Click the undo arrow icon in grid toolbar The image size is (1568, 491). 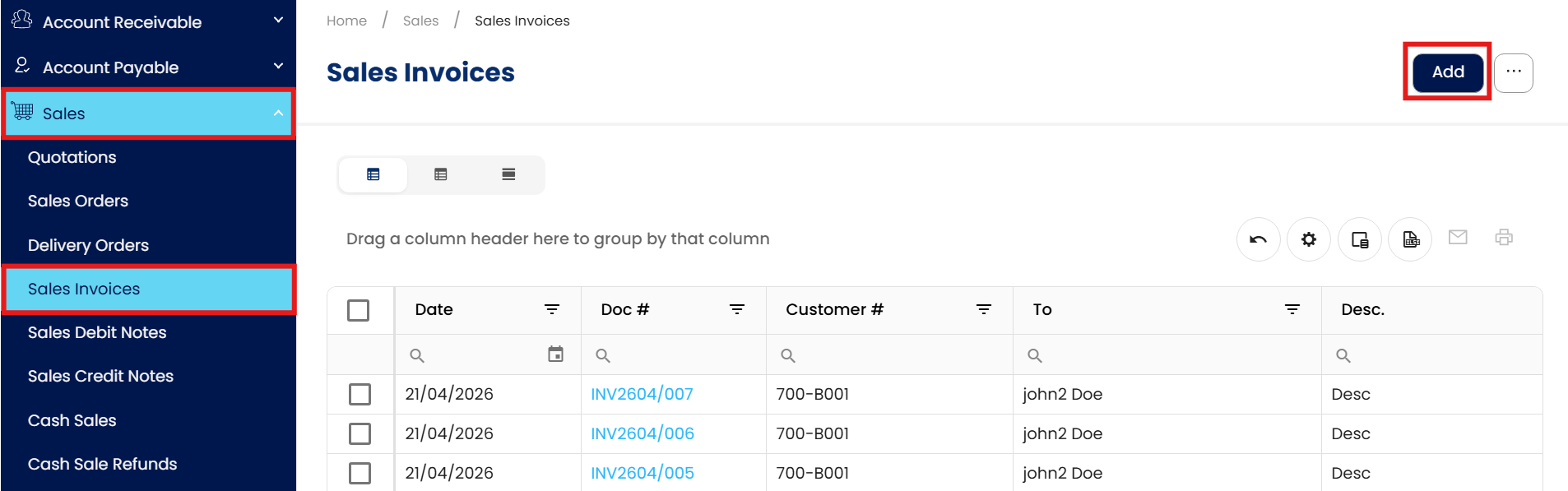(1258, 239)
